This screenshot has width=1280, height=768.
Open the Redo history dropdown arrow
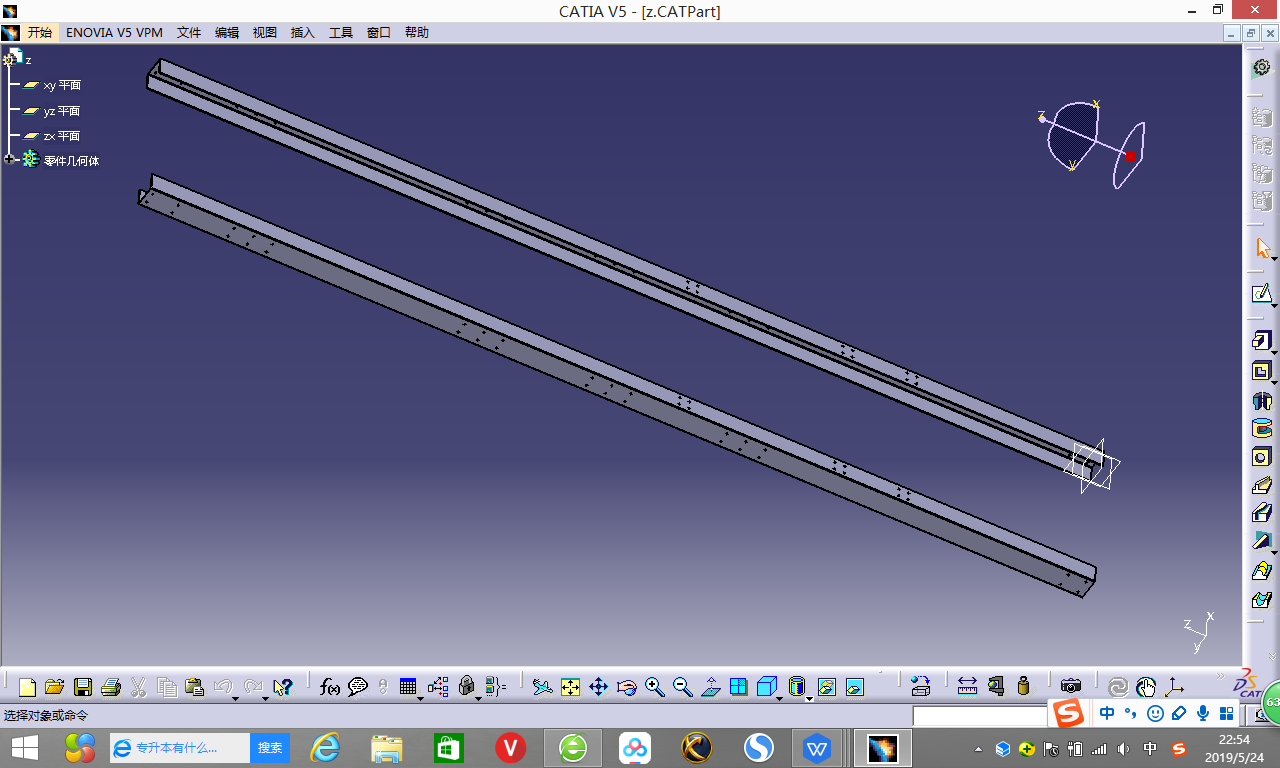point(265,697)
